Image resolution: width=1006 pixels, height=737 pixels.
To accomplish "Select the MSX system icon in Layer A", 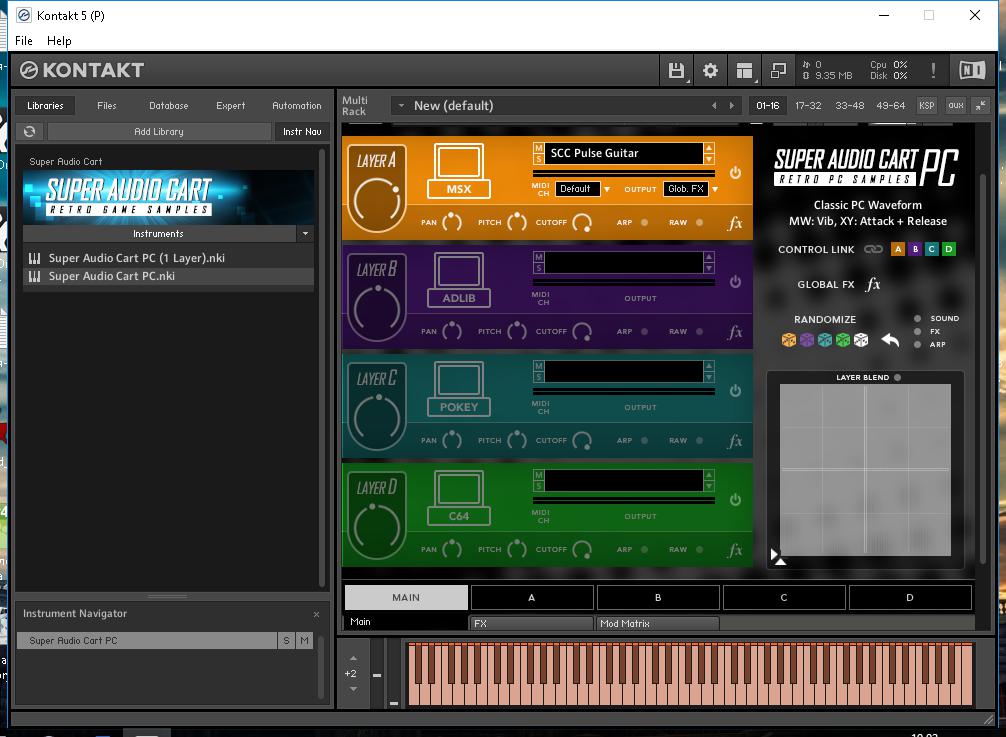I will (x=459, y=171).
